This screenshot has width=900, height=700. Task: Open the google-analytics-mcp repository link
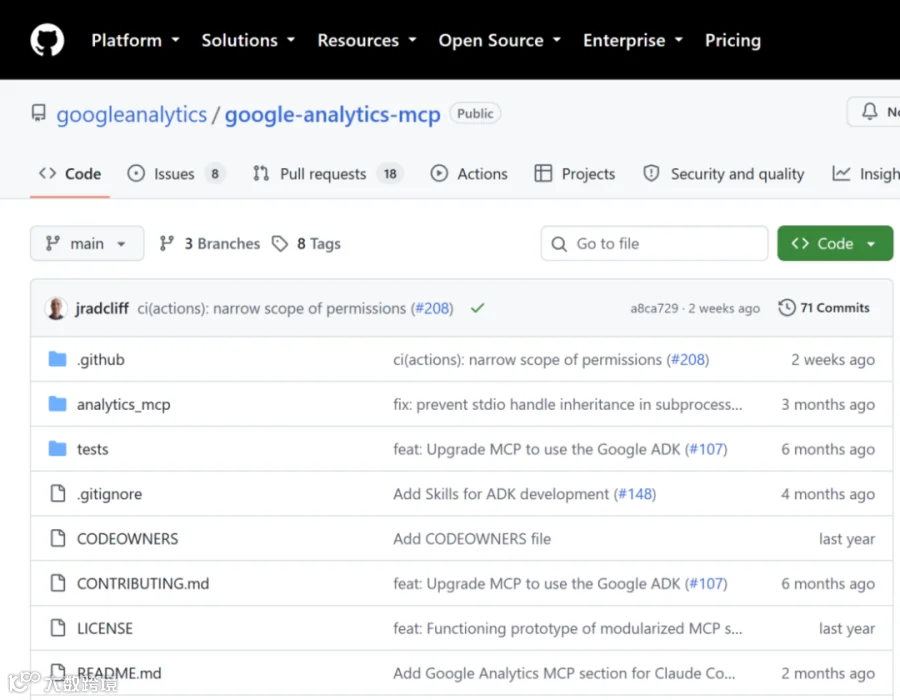click(x=332, y=114)
